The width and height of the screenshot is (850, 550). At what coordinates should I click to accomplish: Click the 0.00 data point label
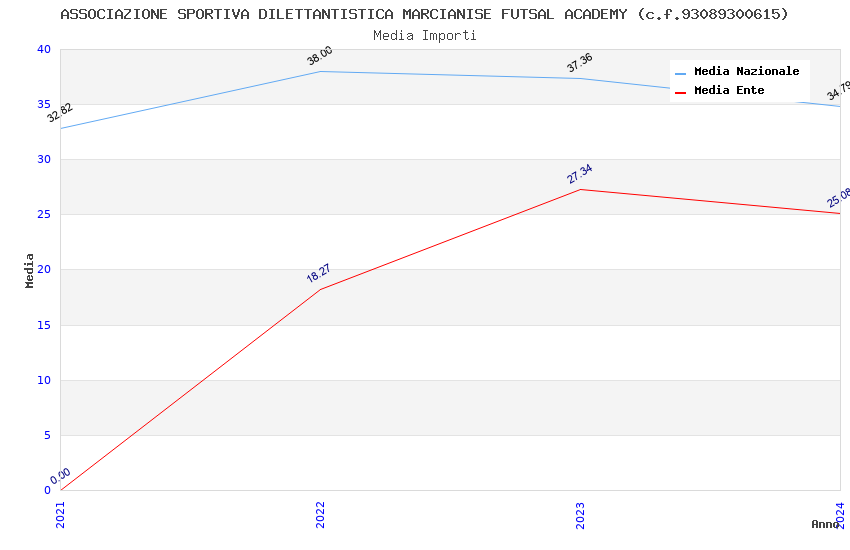point(60,476)
